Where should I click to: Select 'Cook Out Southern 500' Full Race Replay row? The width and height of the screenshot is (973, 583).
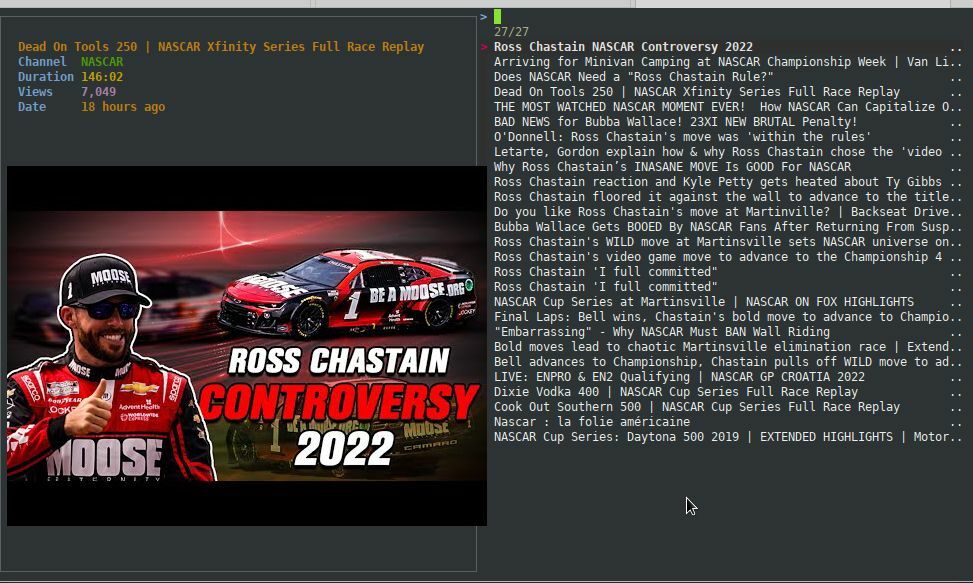pos(727,407)
